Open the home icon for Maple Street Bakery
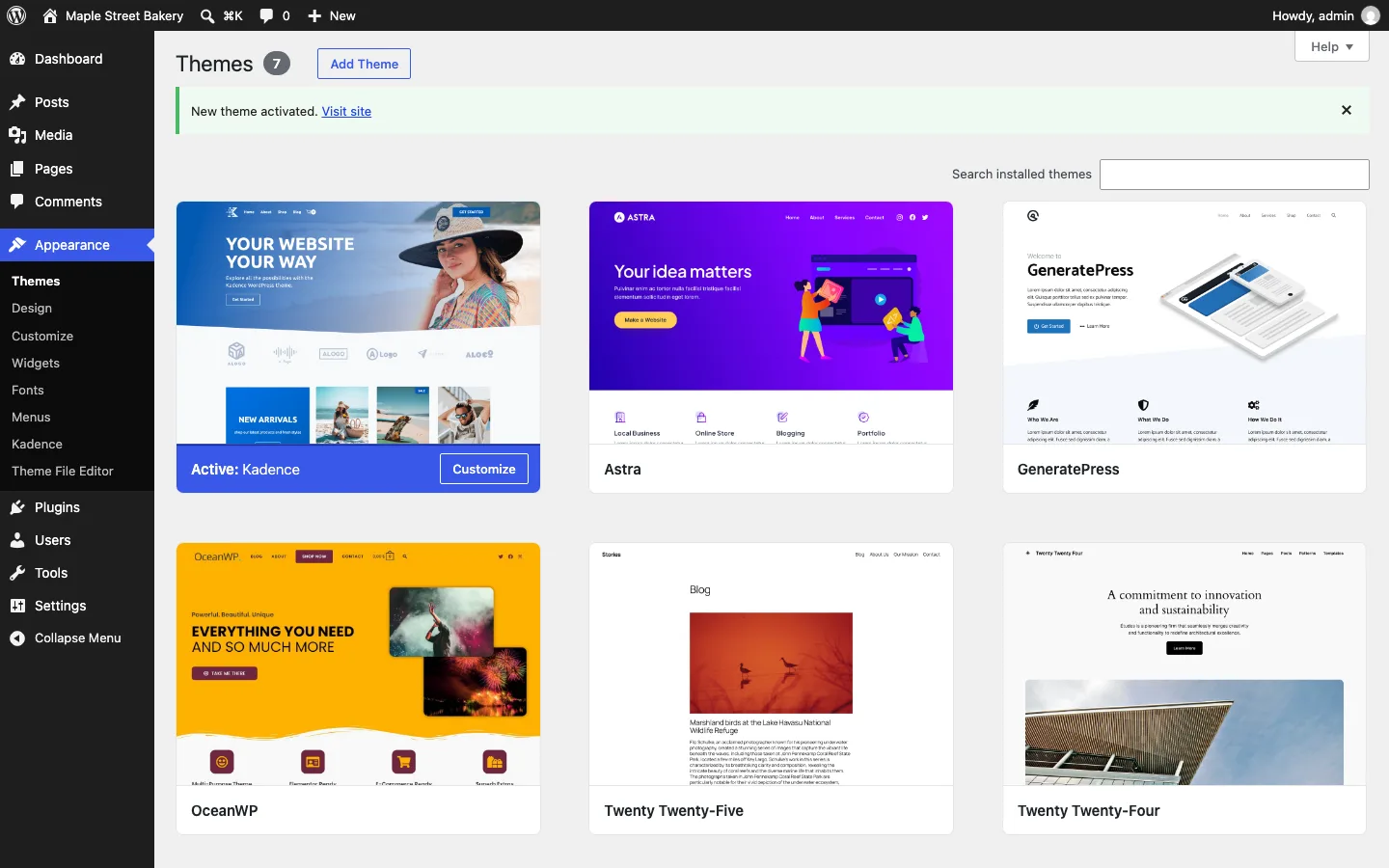Viewport: 1389px width, 868px height. 50,15
